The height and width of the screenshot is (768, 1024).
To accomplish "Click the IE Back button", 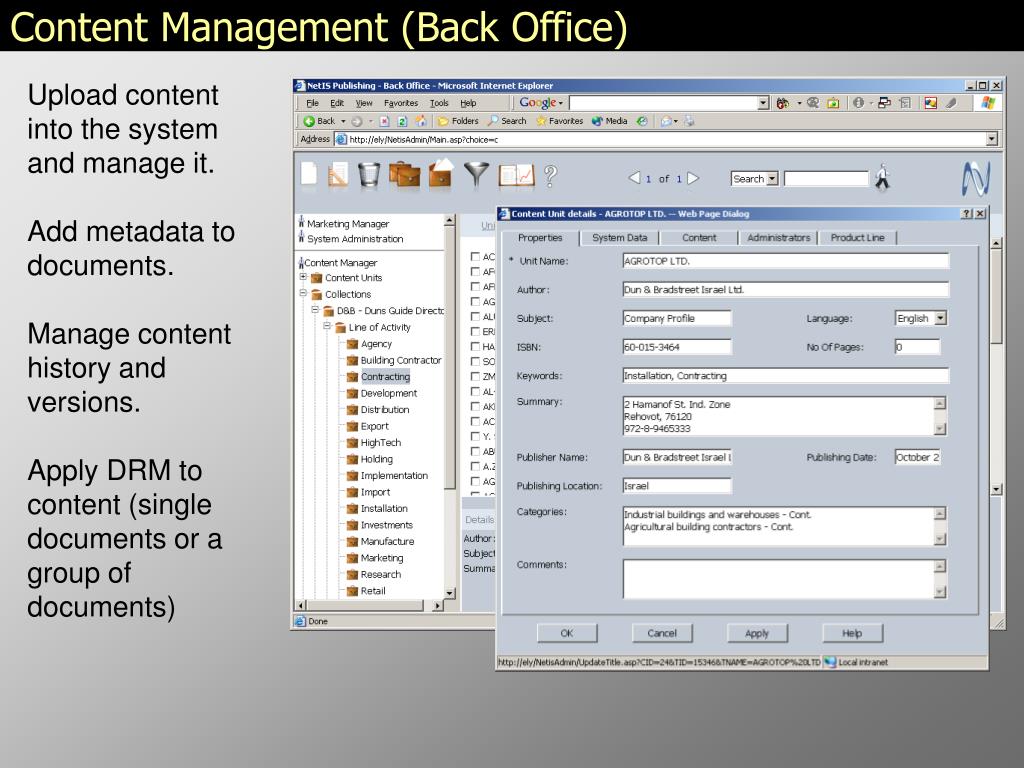I will [x=319, y=121].
